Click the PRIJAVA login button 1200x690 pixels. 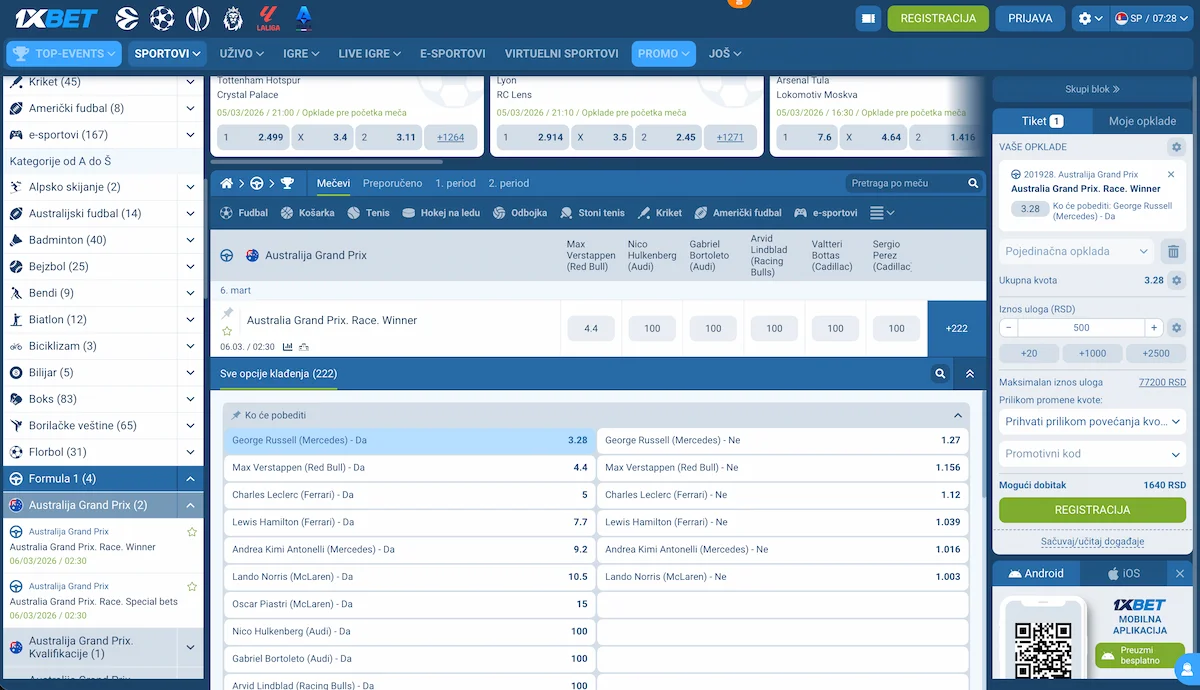(1030, 18)
